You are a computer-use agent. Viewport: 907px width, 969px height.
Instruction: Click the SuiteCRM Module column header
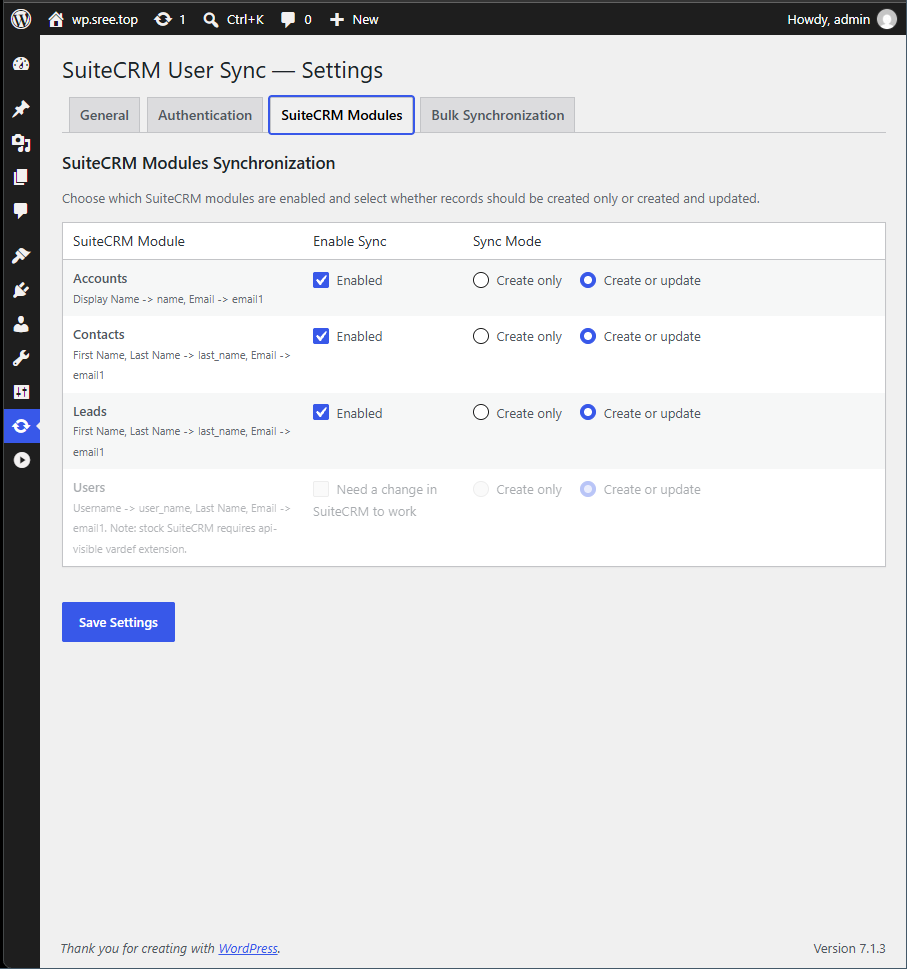tap(129, 241)
